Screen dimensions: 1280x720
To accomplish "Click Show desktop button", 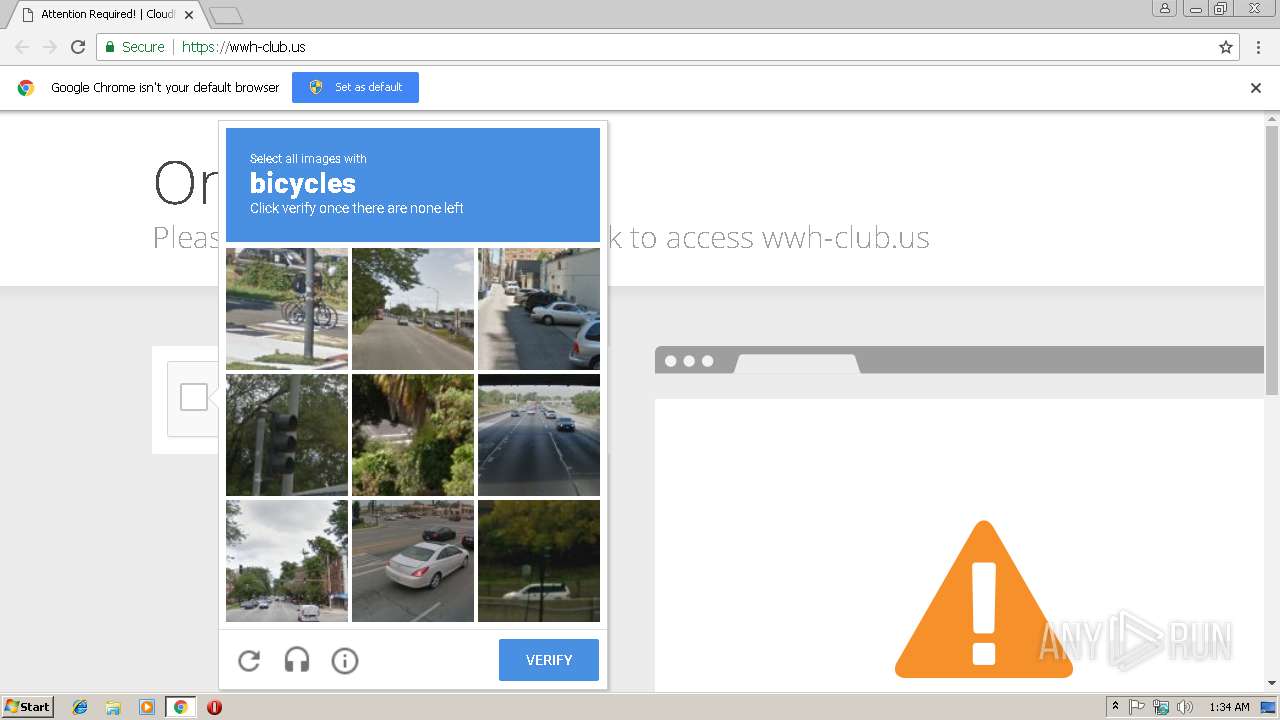I will click(1269, 707).
